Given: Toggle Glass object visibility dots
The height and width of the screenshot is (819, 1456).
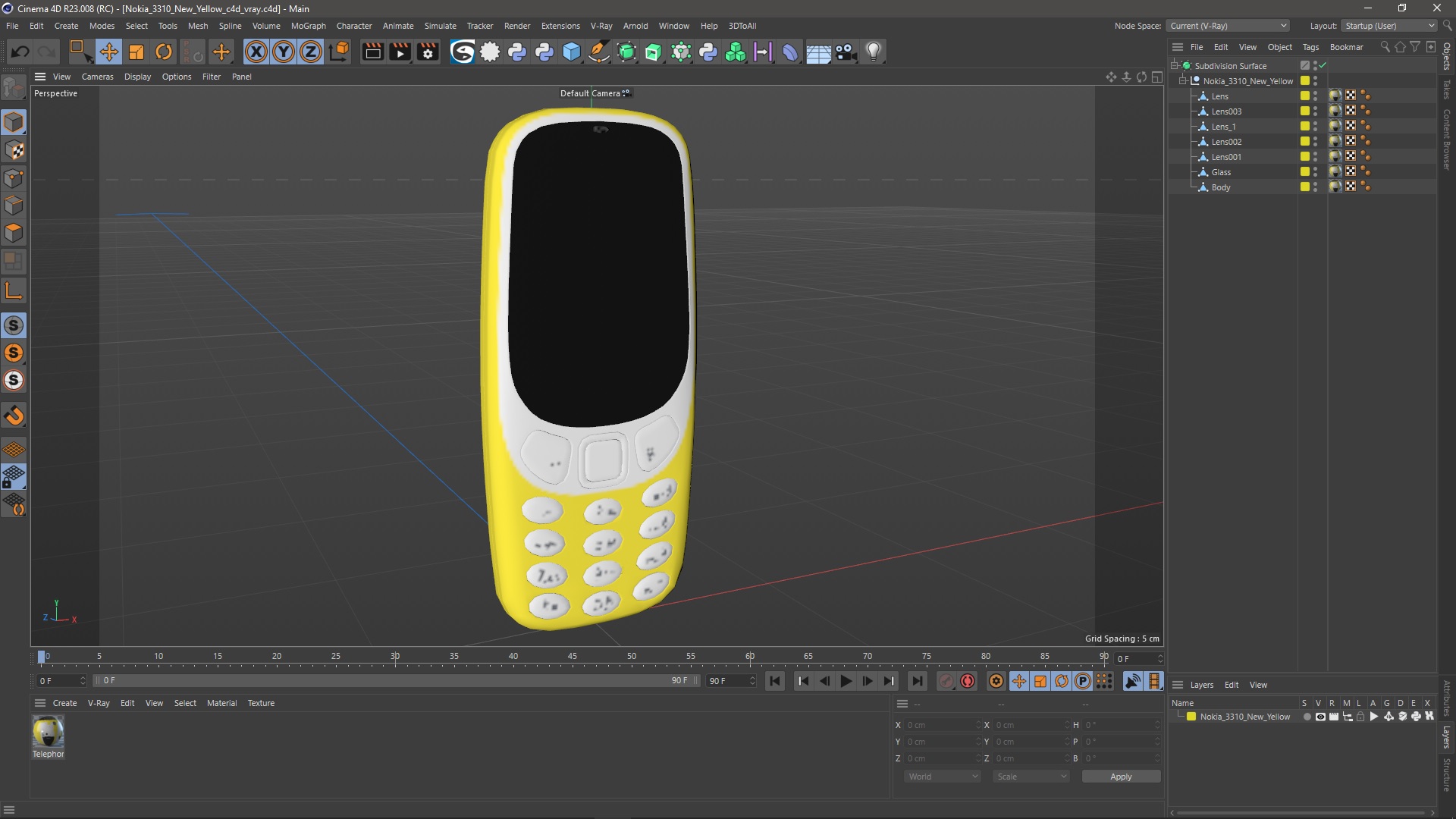Looking at the screenshot, I should click(x=1316, y=171).
